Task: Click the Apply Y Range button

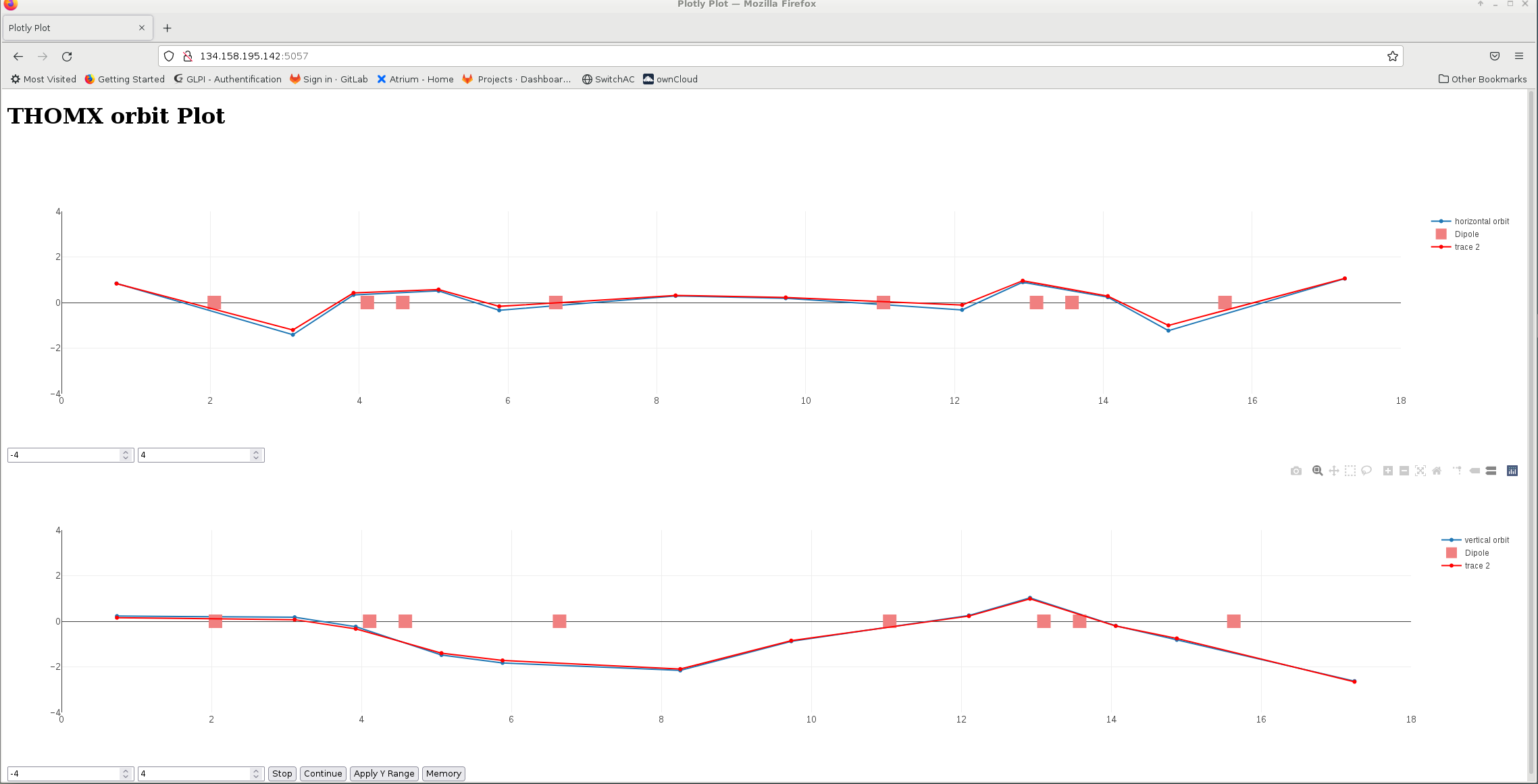Action: coord(384,774)
